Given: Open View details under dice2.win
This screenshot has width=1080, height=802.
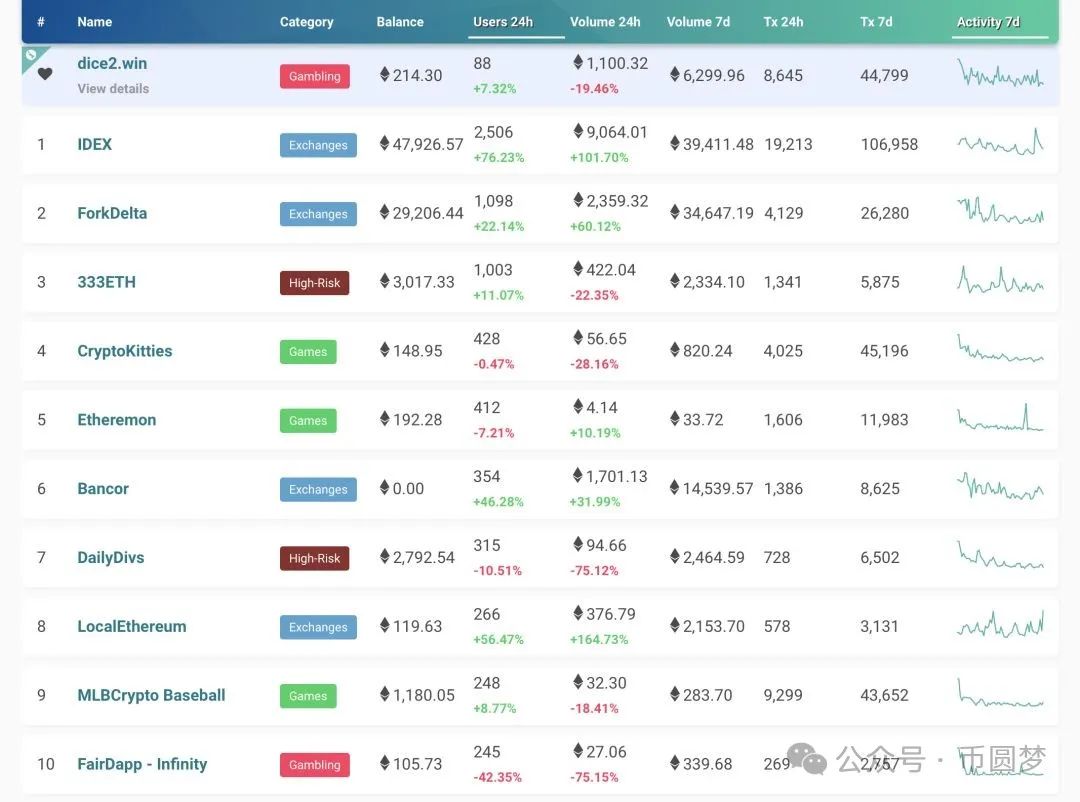Looking at the screenshot, I should click(113, 89).
